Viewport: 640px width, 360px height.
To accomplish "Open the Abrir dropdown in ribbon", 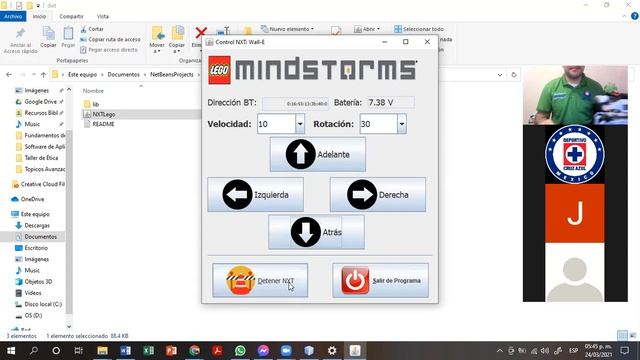I will (367, 29).
